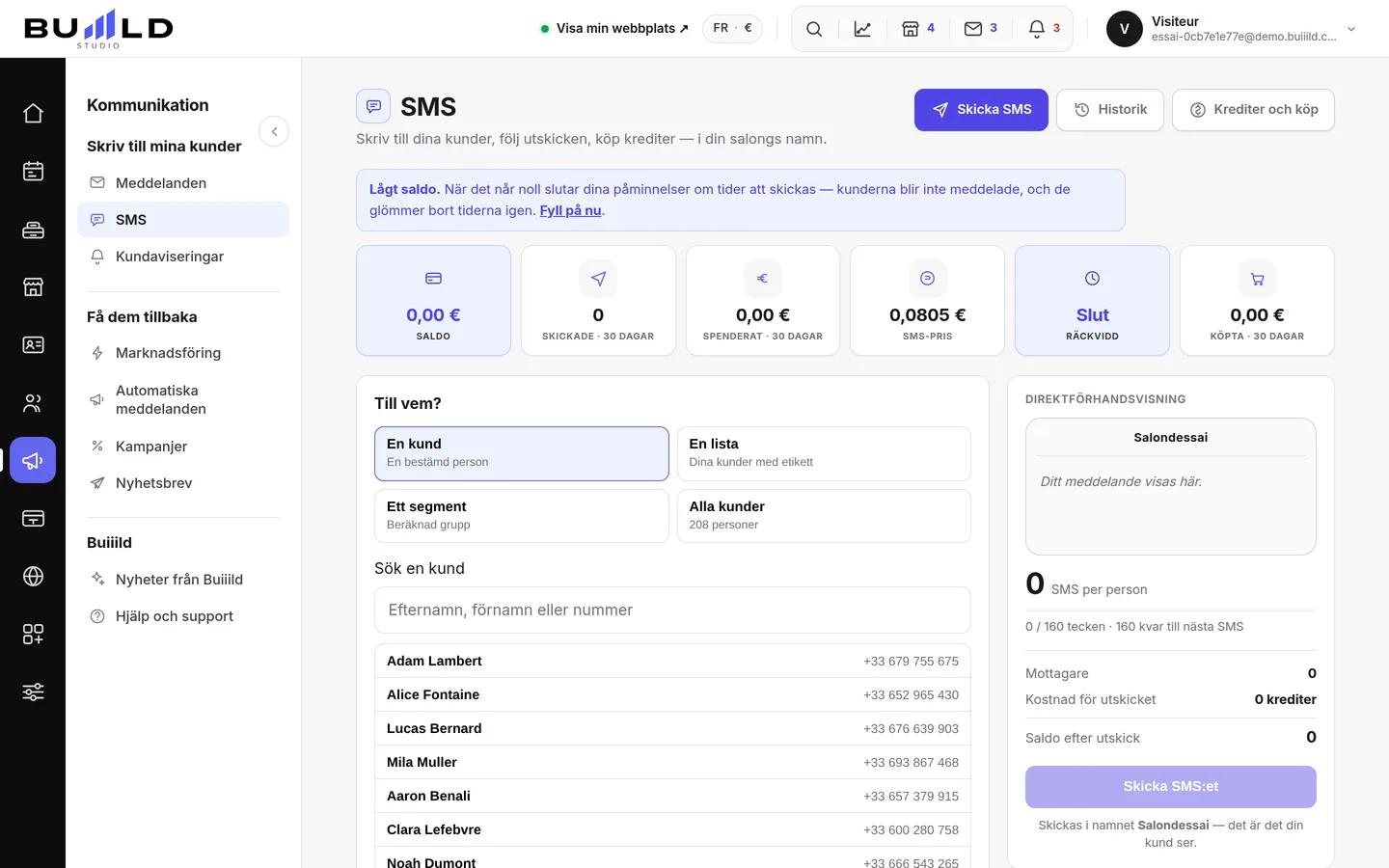Click the customer search input field

[x=672, y=610]
